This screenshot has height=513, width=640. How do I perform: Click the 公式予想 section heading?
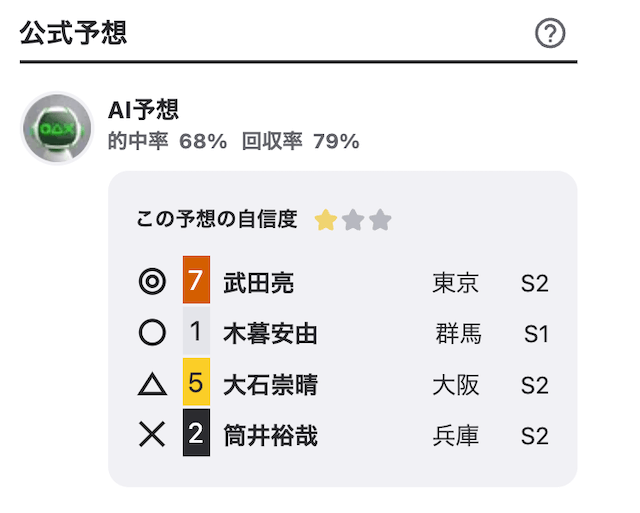[x=73, y=33]
